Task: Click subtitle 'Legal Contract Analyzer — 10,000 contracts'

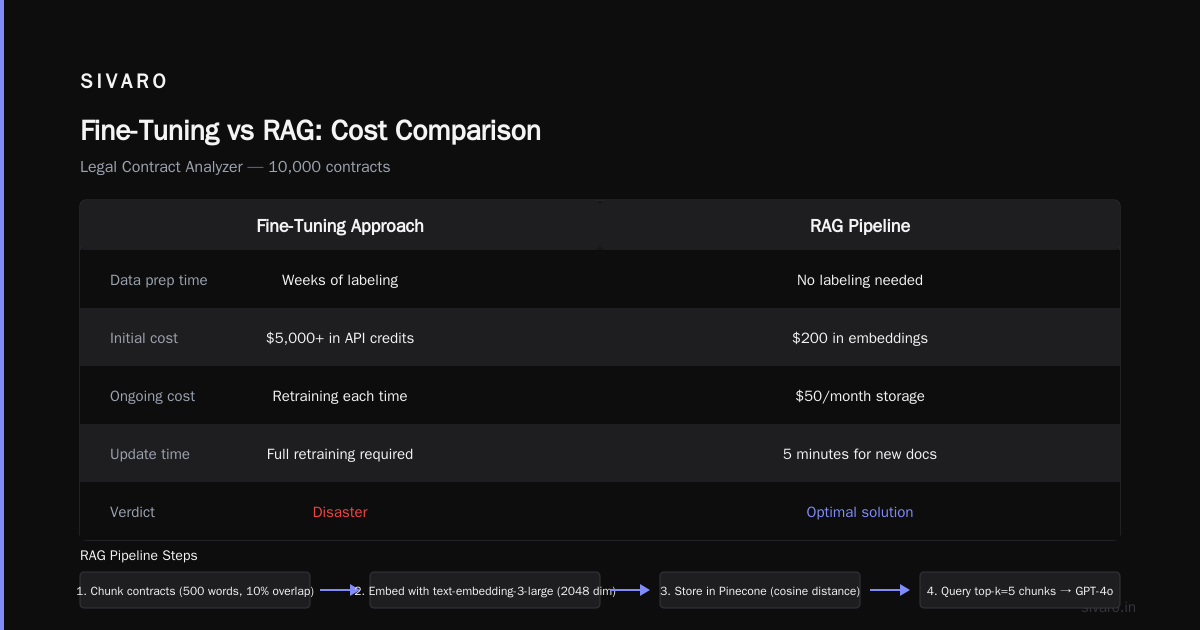Action: click(235, 167)
